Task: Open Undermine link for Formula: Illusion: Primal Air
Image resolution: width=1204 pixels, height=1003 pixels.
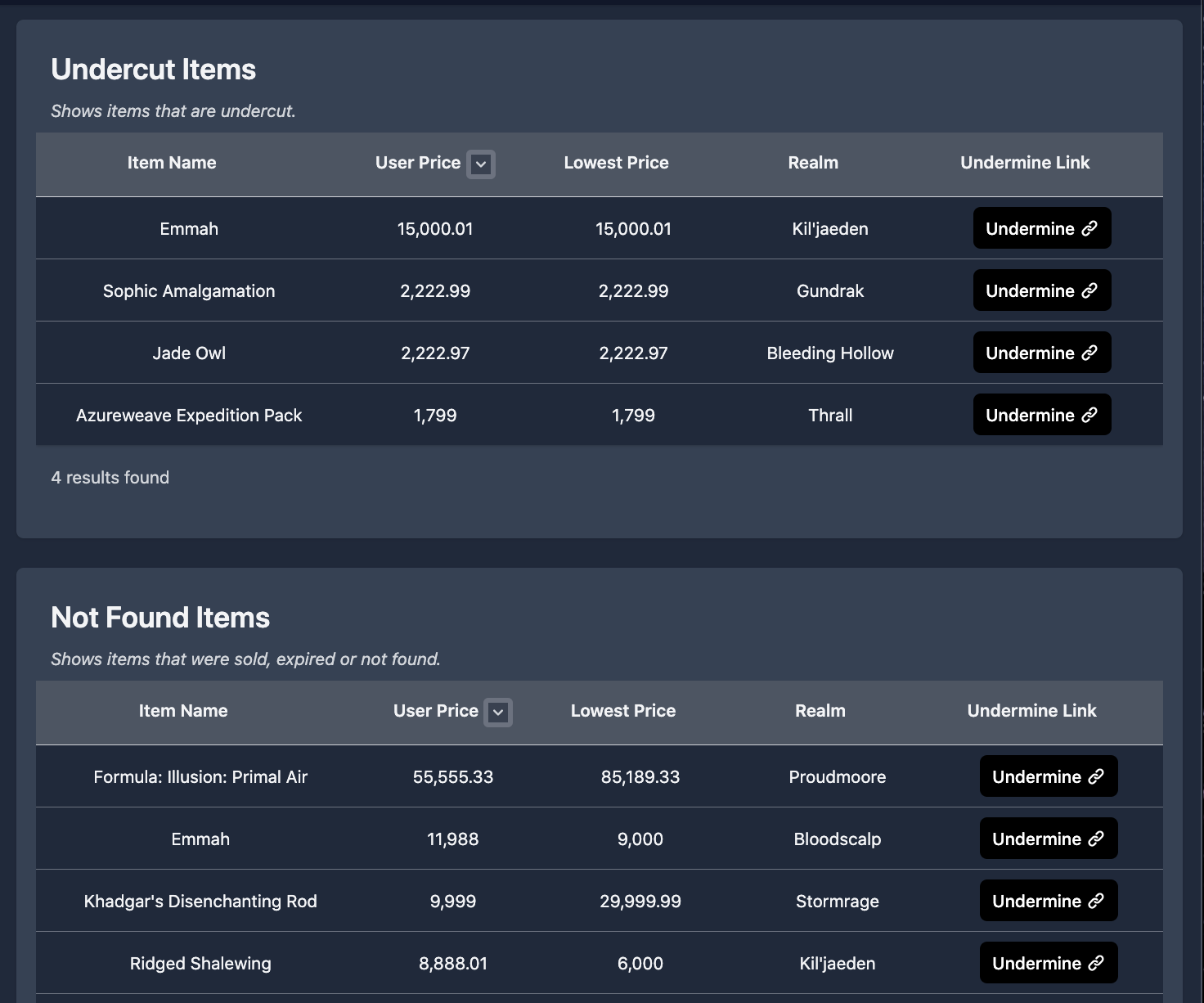Action: [x=1049, y=776]
